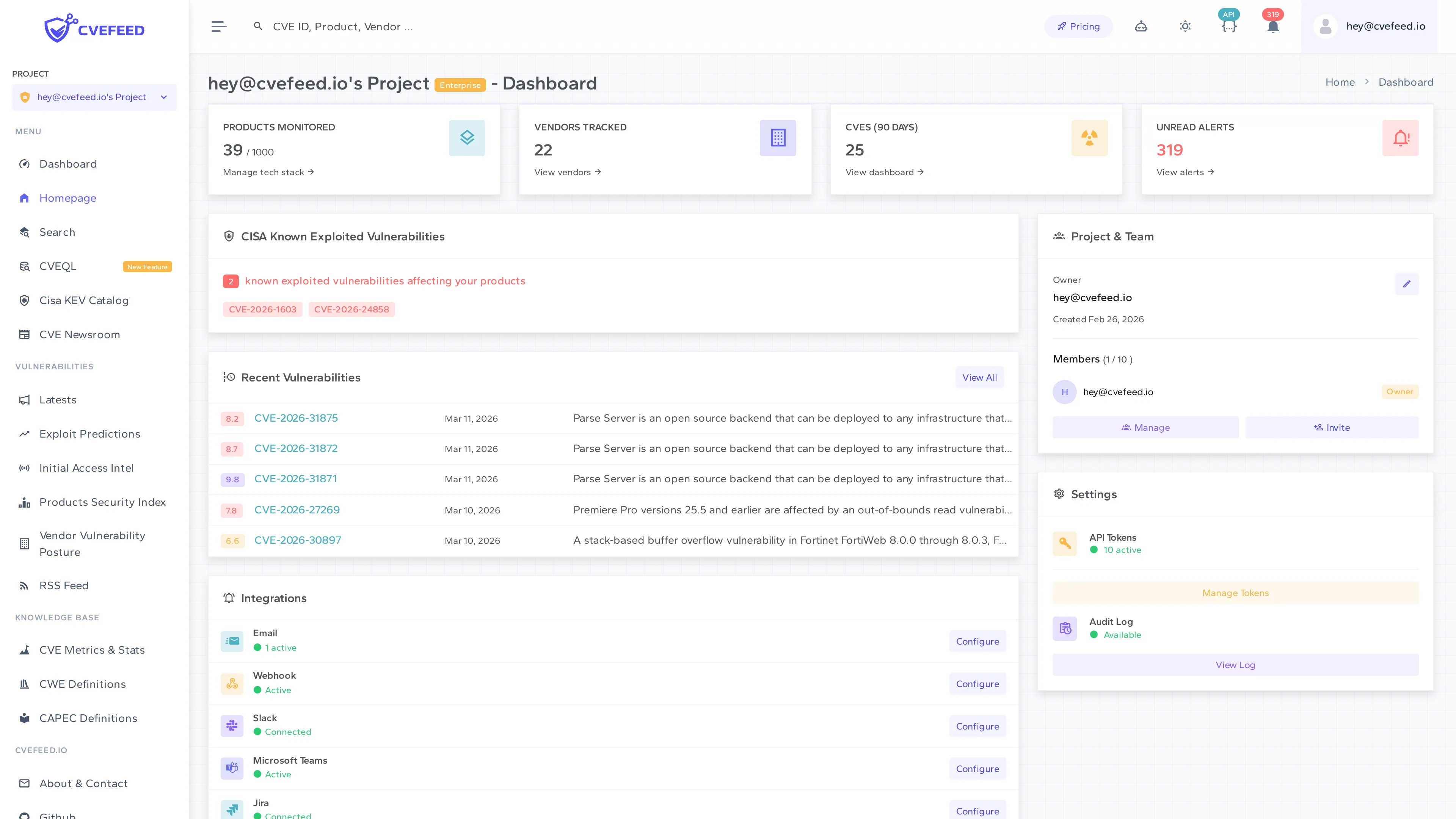
Task: Collapse the sidebar using hamburger icon
Action: [x=219, y=26]
